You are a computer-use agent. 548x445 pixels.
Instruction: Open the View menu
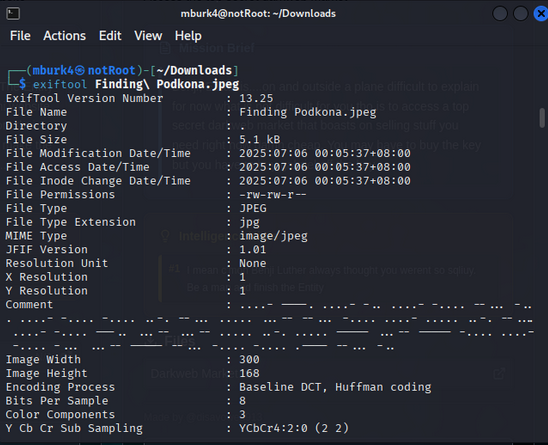coord(148,36)
